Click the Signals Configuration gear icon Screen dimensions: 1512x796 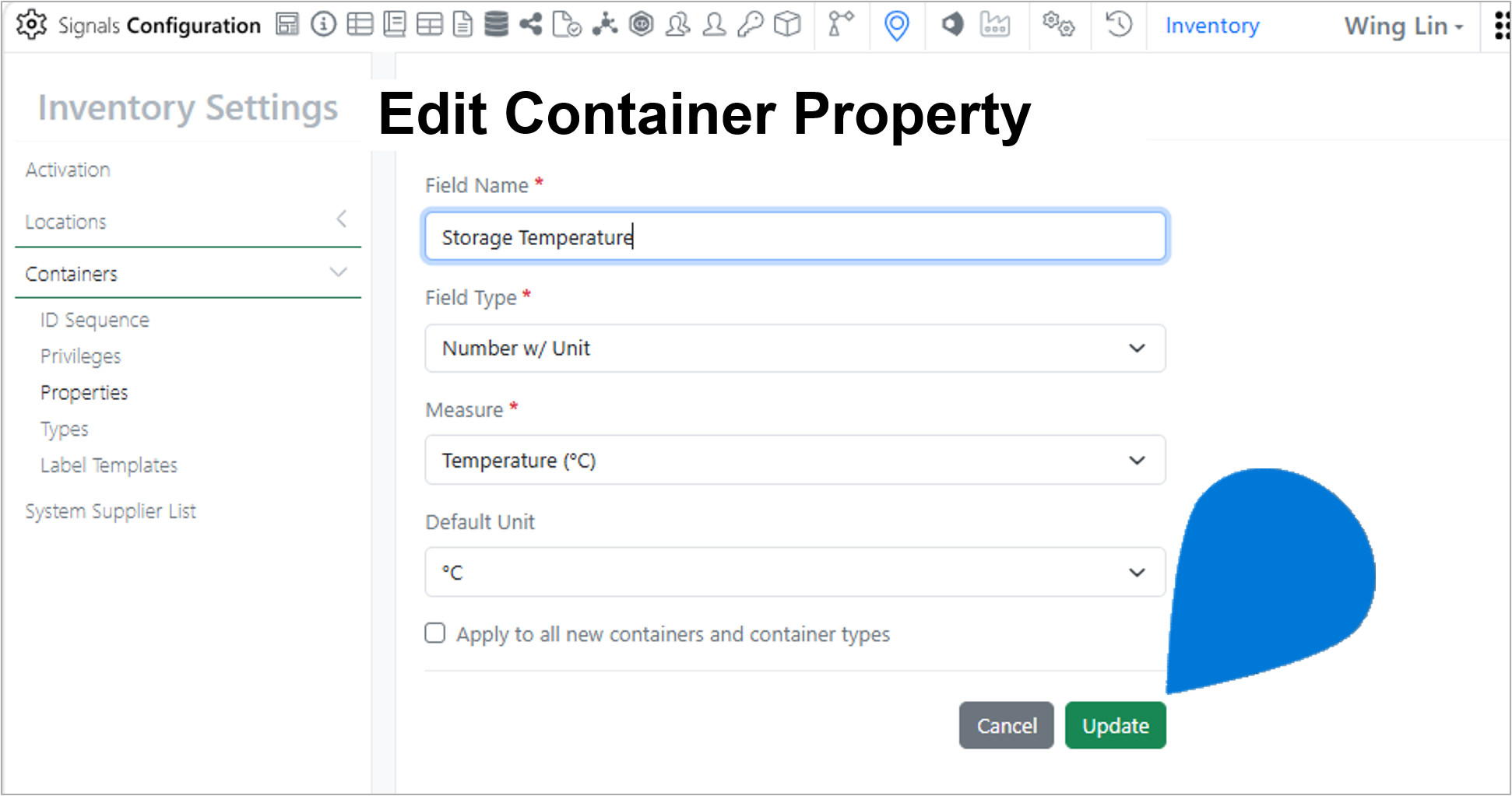click(31, 25)
